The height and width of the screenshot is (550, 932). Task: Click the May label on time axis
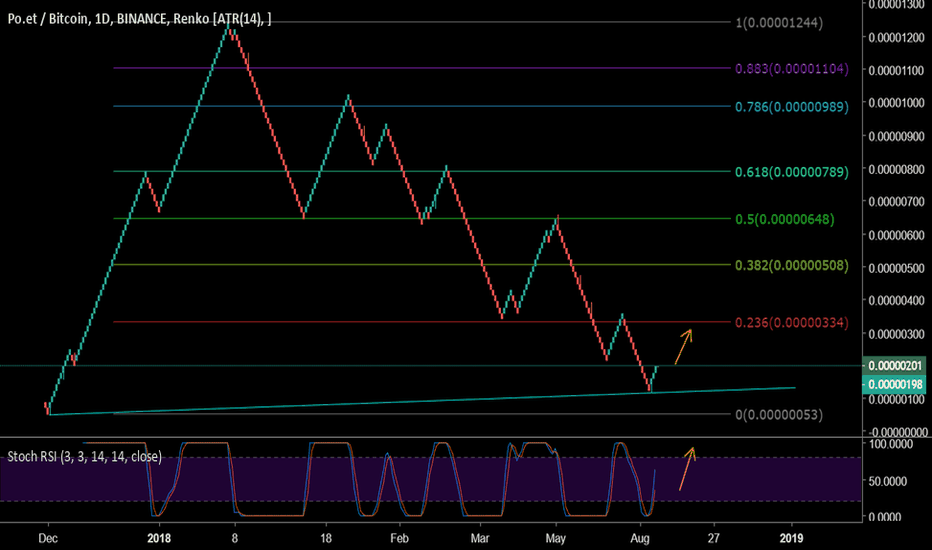(x=556, y=538)
